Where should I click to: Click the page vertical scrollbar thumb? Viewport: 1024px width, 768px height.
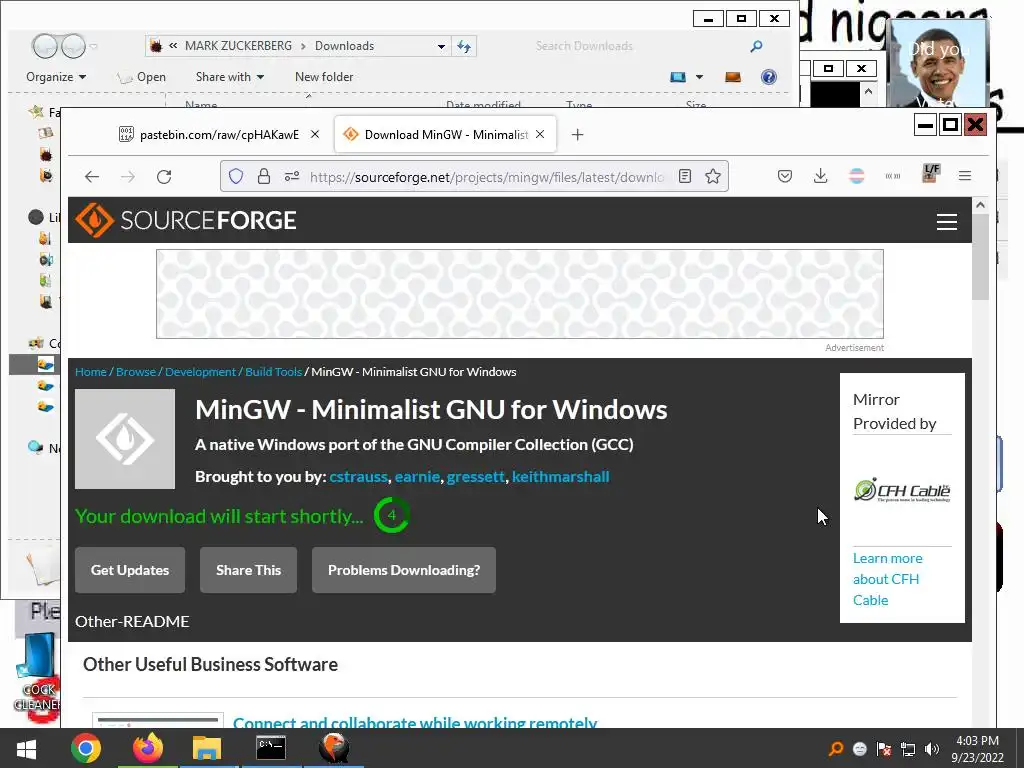980,257
